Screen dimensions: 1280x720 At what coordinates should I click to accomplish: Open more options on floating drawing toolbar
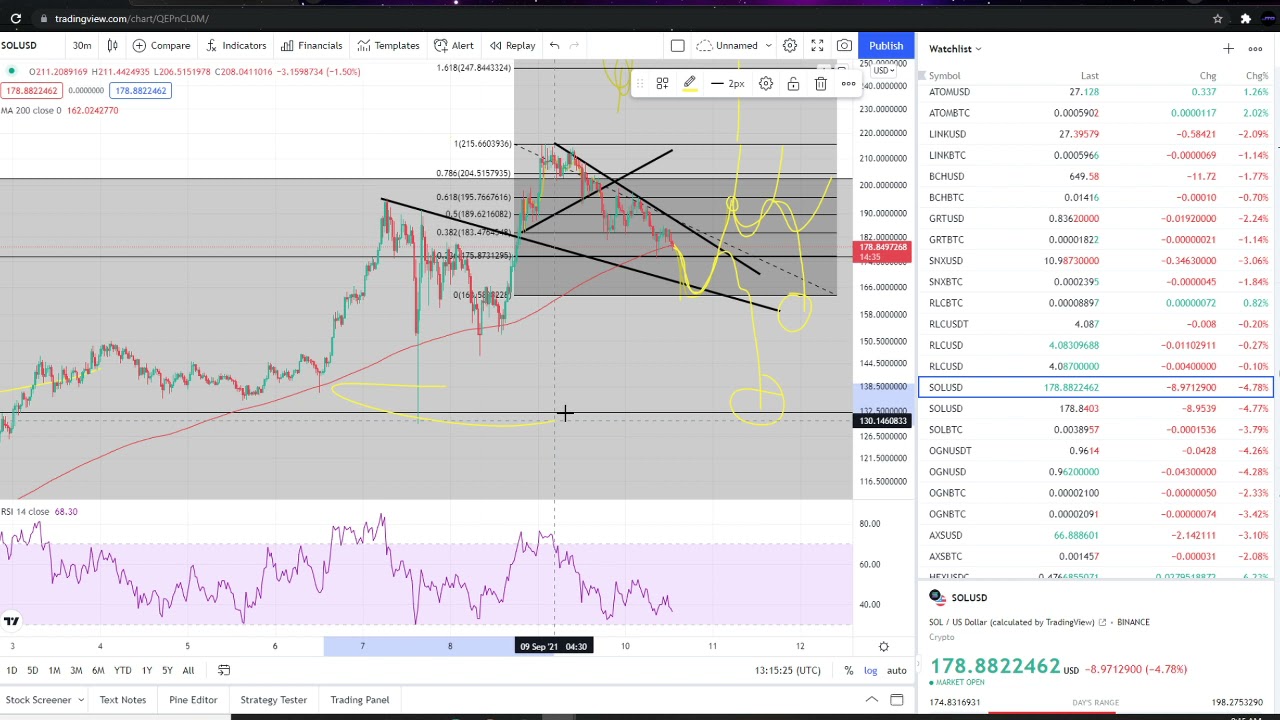pyautogui.click(x=848, y=84)
